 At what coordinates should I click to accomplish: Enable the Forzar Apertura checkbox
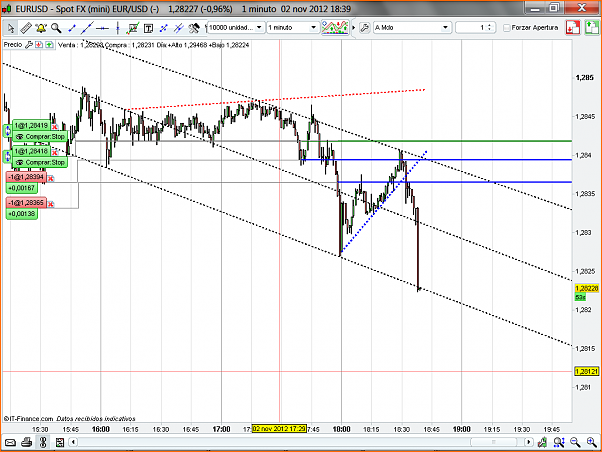(x=507, y=28)
